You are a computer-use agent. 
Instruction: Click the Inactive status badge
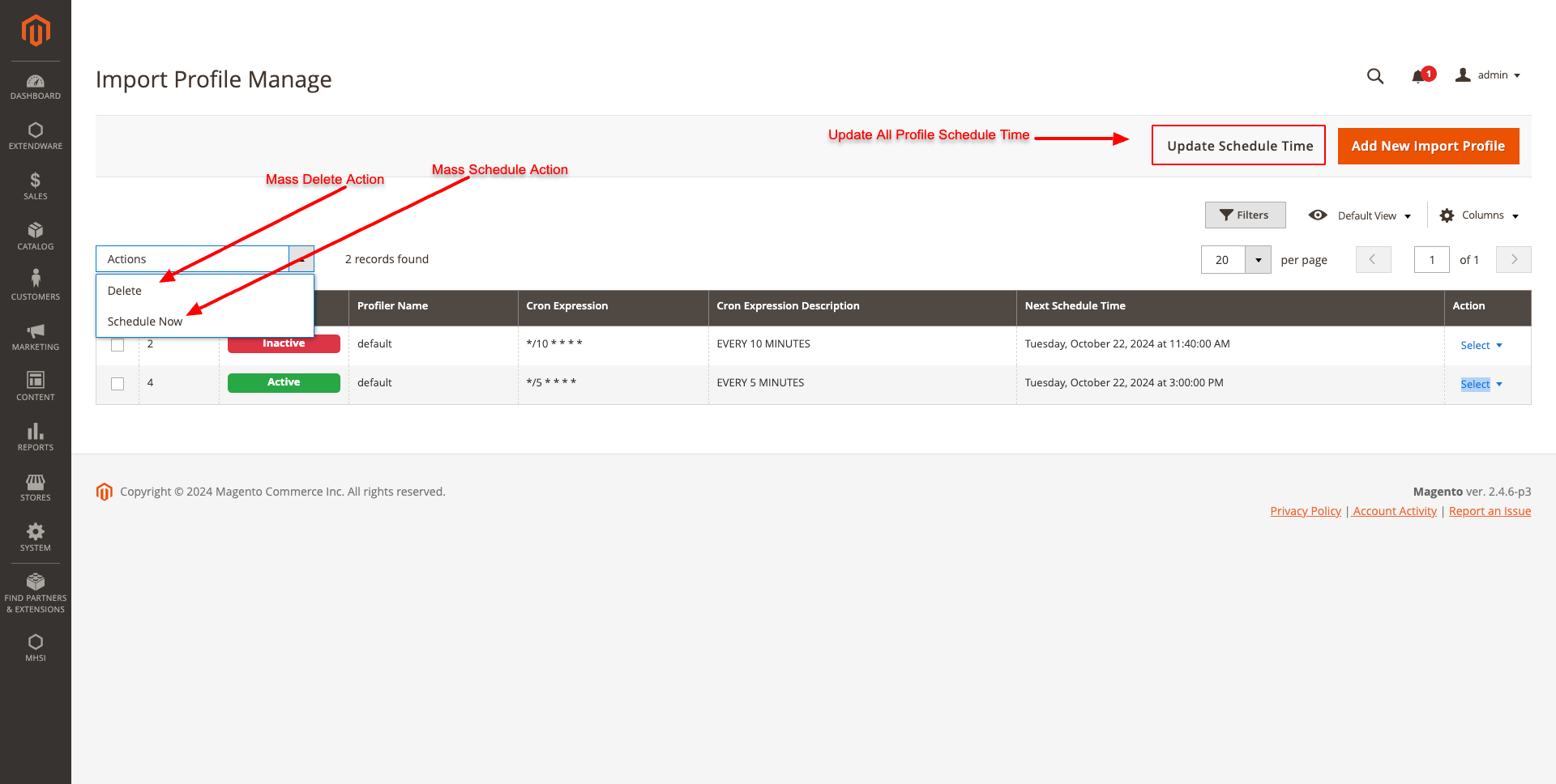coord(284,343)
